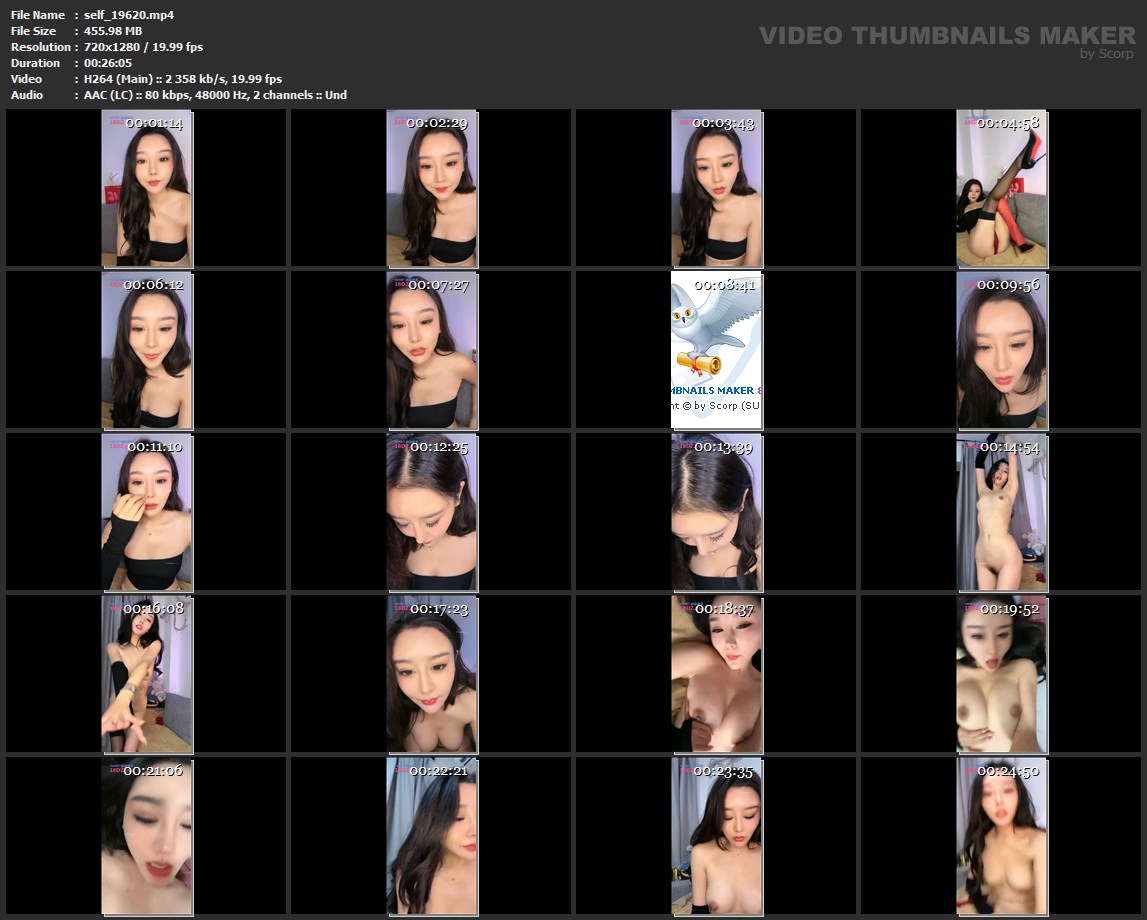
Task: Click the H264 video codec info line
Action: pyautogui.click(x=183, y=79)
